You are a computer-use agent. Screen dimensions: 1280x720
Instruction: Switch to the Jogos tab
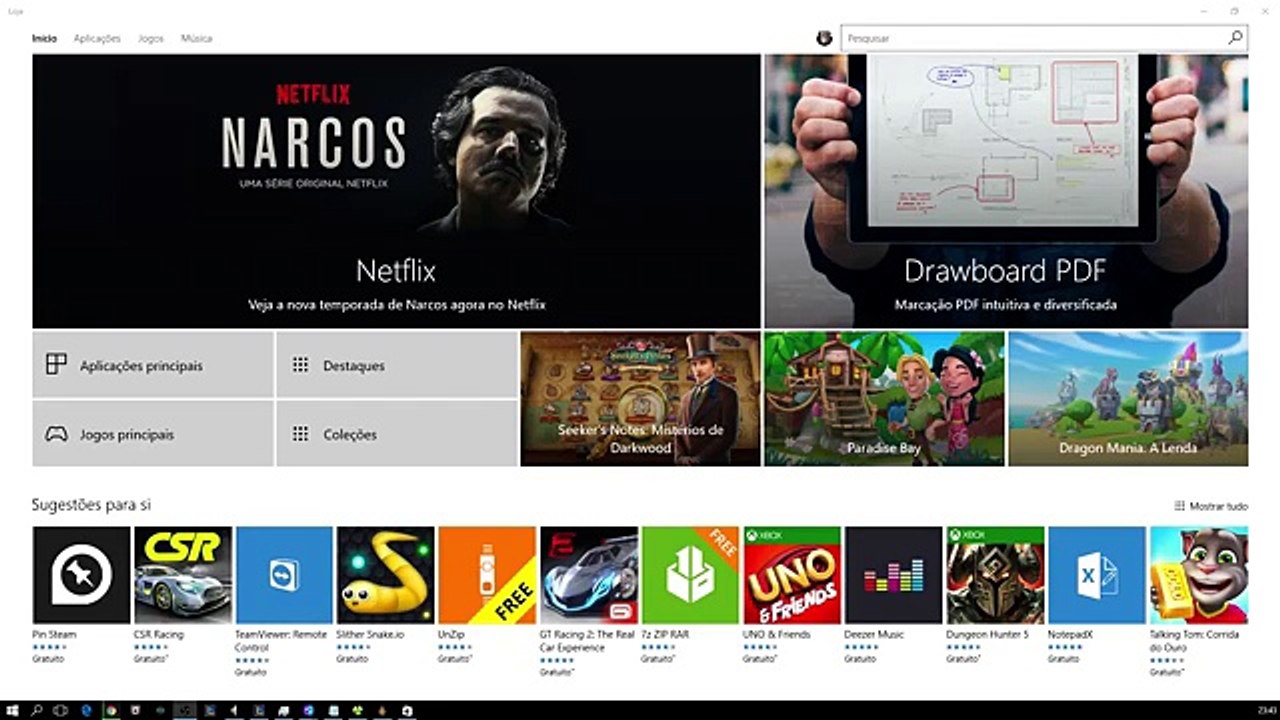tap(151, 38)
